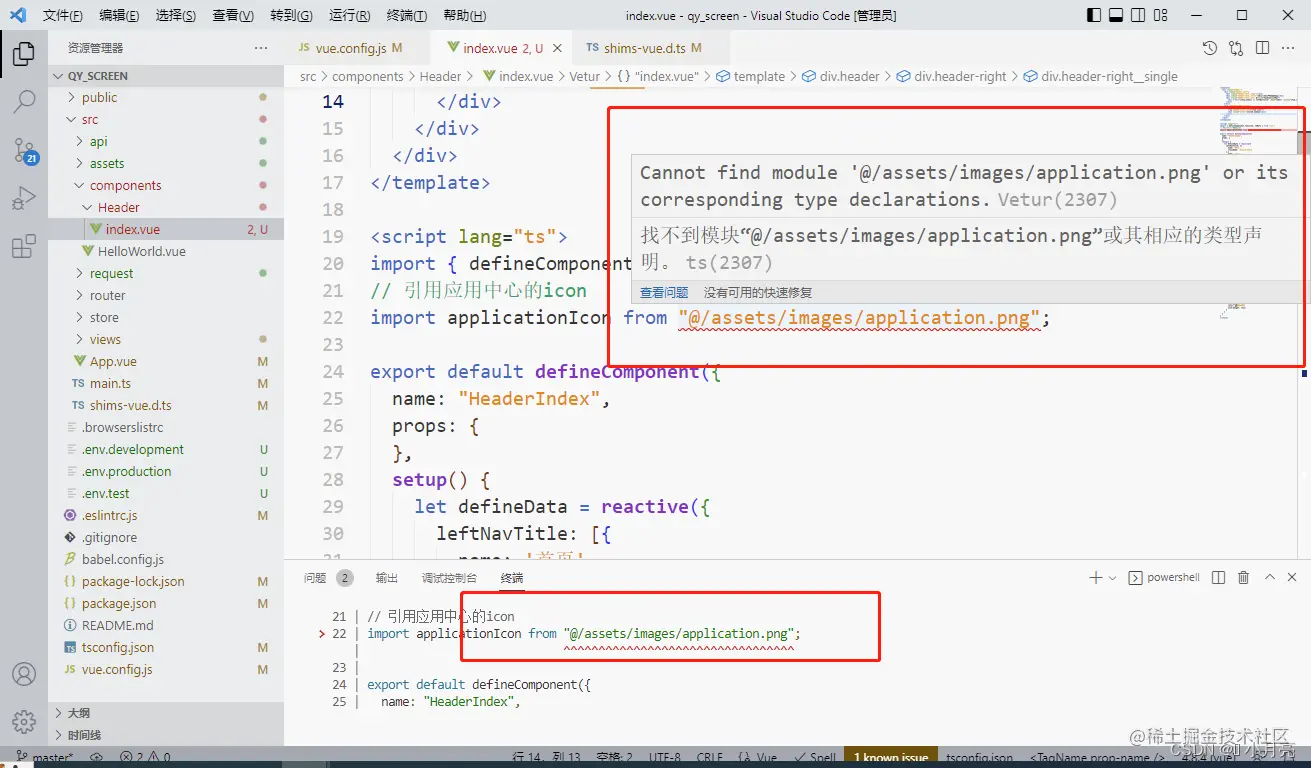Expand the 大纲 outline section
This screenshot has height=768, width=1311.
166,713
